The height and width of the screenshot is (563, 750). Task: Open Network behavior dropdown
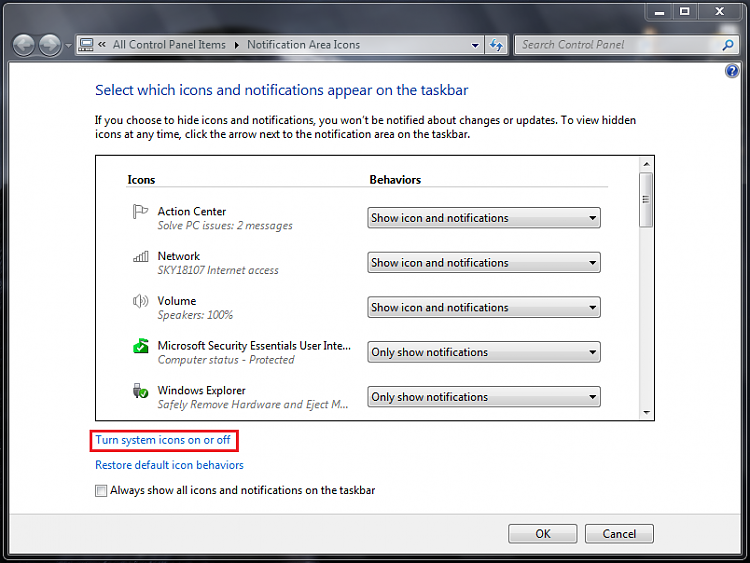tap(484, 263)
